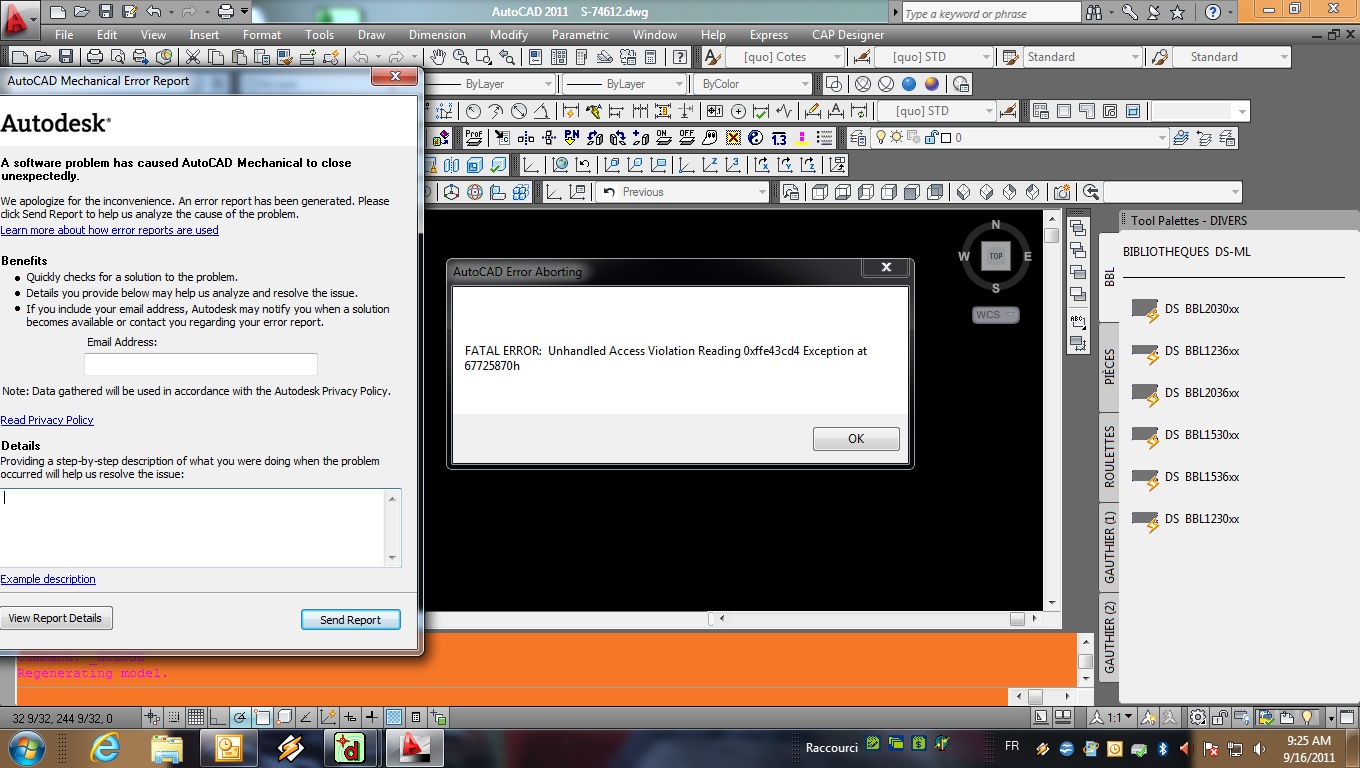1360x768 pixels.
Task: Open the [quo] Cotes text style dropdown
Action: pos(785,57)
